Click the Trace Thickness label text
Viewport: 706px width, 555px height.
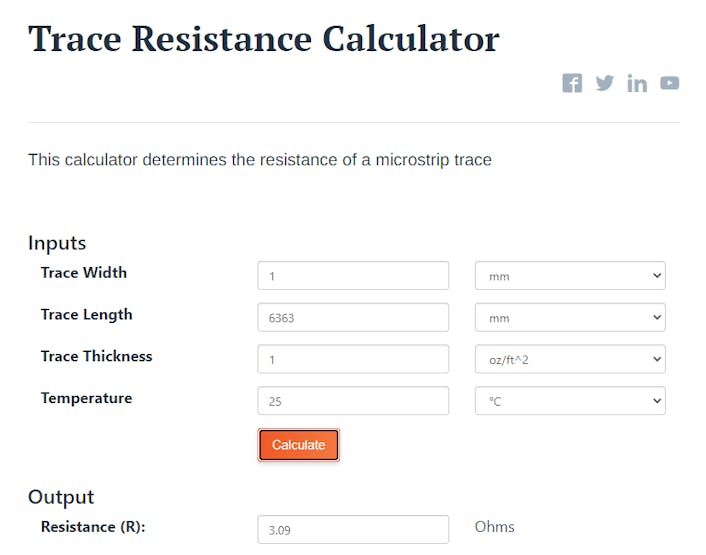point(96,357)
